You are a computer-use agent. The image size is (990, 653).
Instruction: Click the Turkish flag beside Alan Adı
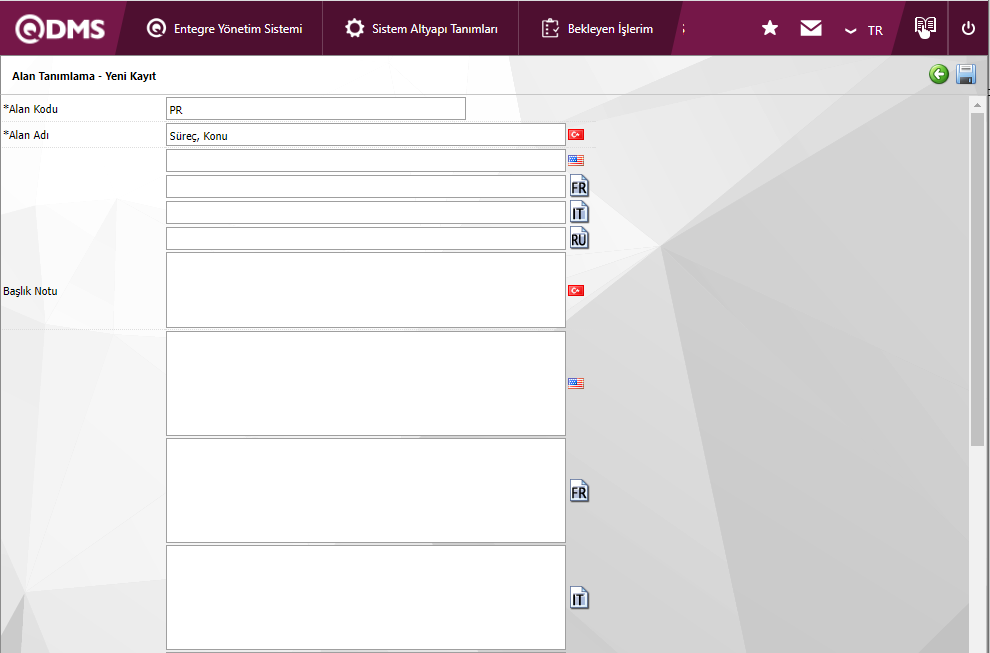[576, 135]
